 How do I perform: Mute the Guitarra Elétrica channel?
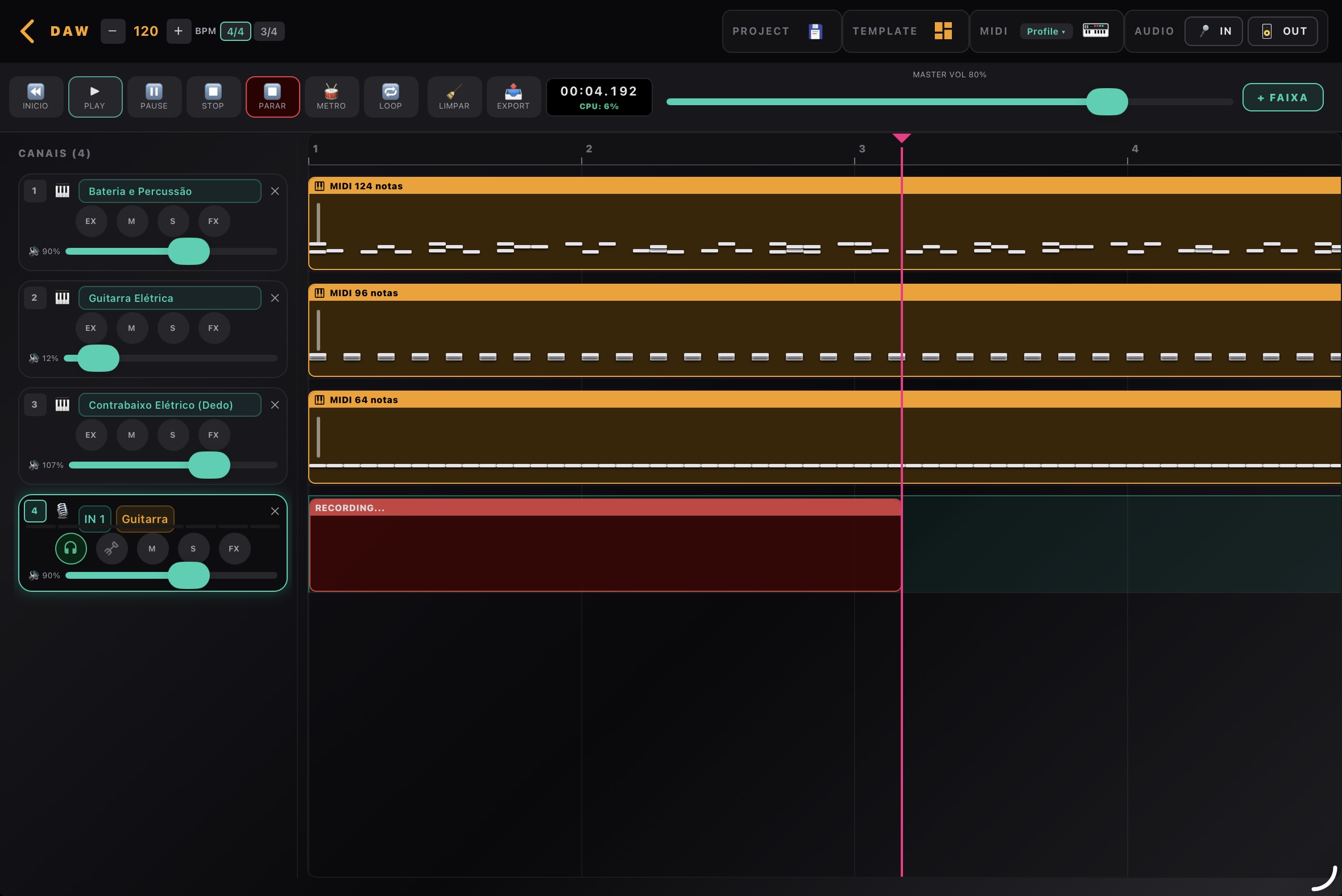click(x=132, y=328)
